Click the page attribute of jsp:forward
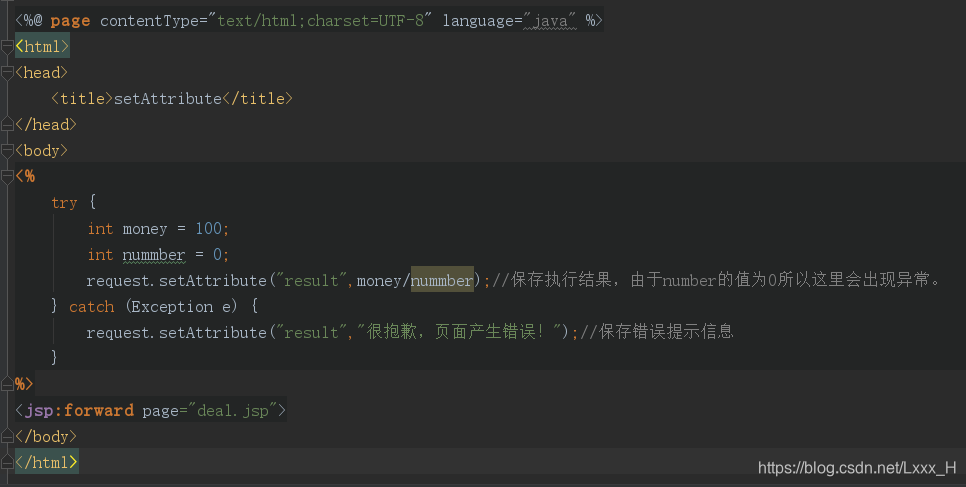Viewport: 966px width, 487px height. (x=160, y=411)
